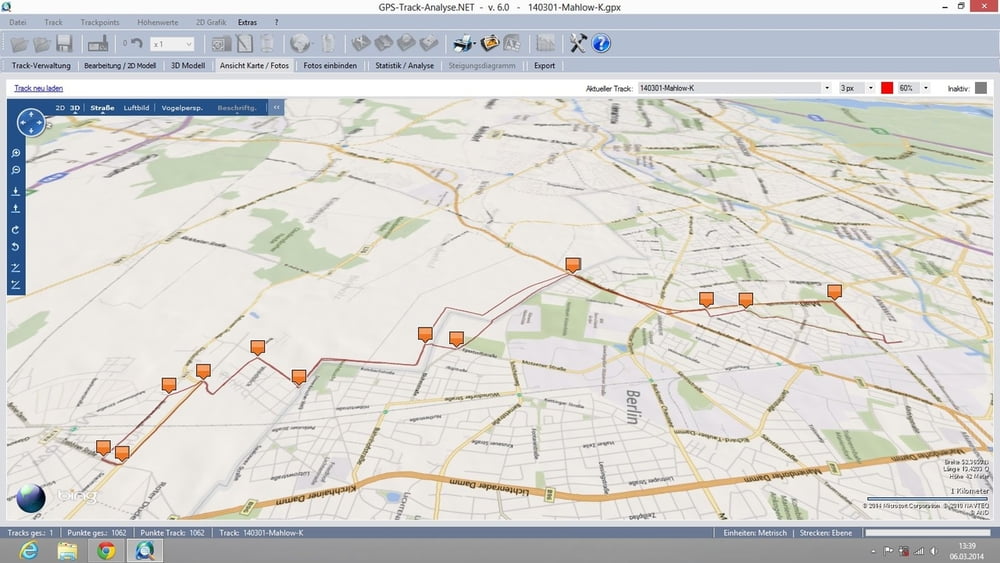Click the globe icon beside bing logo
Image resolution: width=1000 pixels, height=563 pixels.
pyautogui.click(x=31, y=498)
